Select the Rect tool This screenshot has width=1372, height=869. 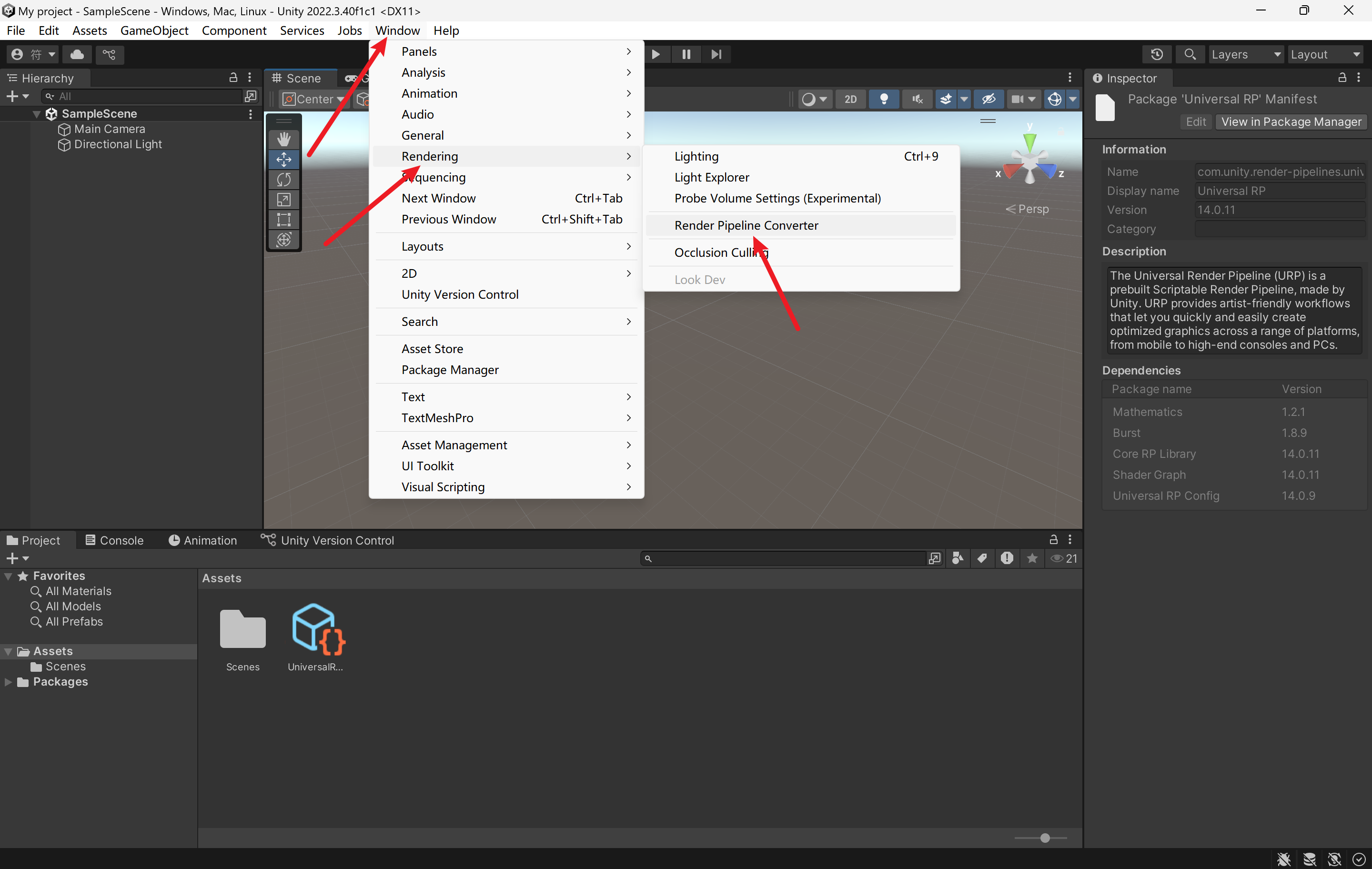click(284, 219)
